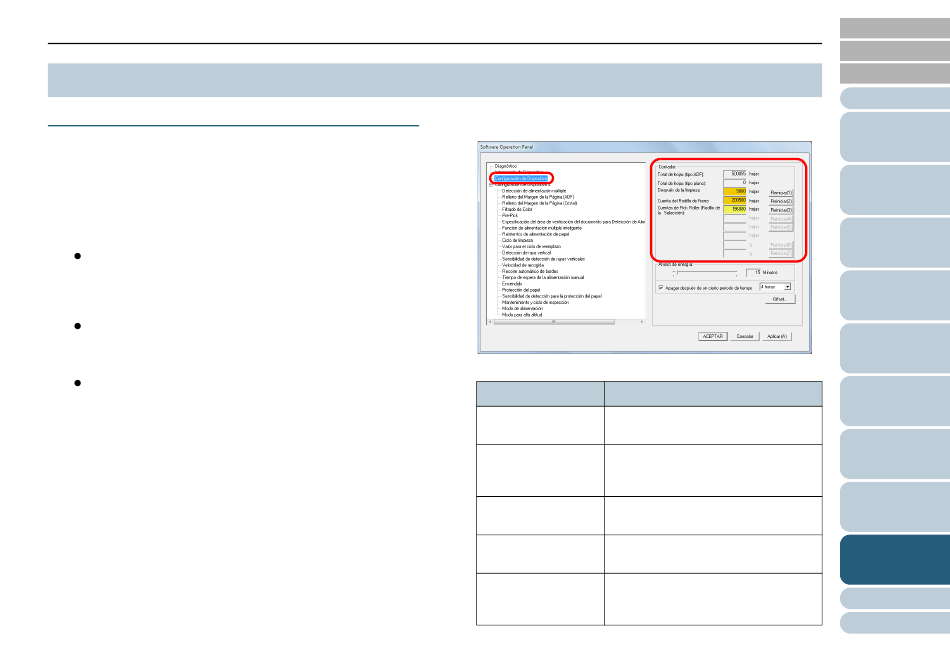
Task: Select highlighted Configuración de Dispositivo tree item
Action: [x=520, y=178]
